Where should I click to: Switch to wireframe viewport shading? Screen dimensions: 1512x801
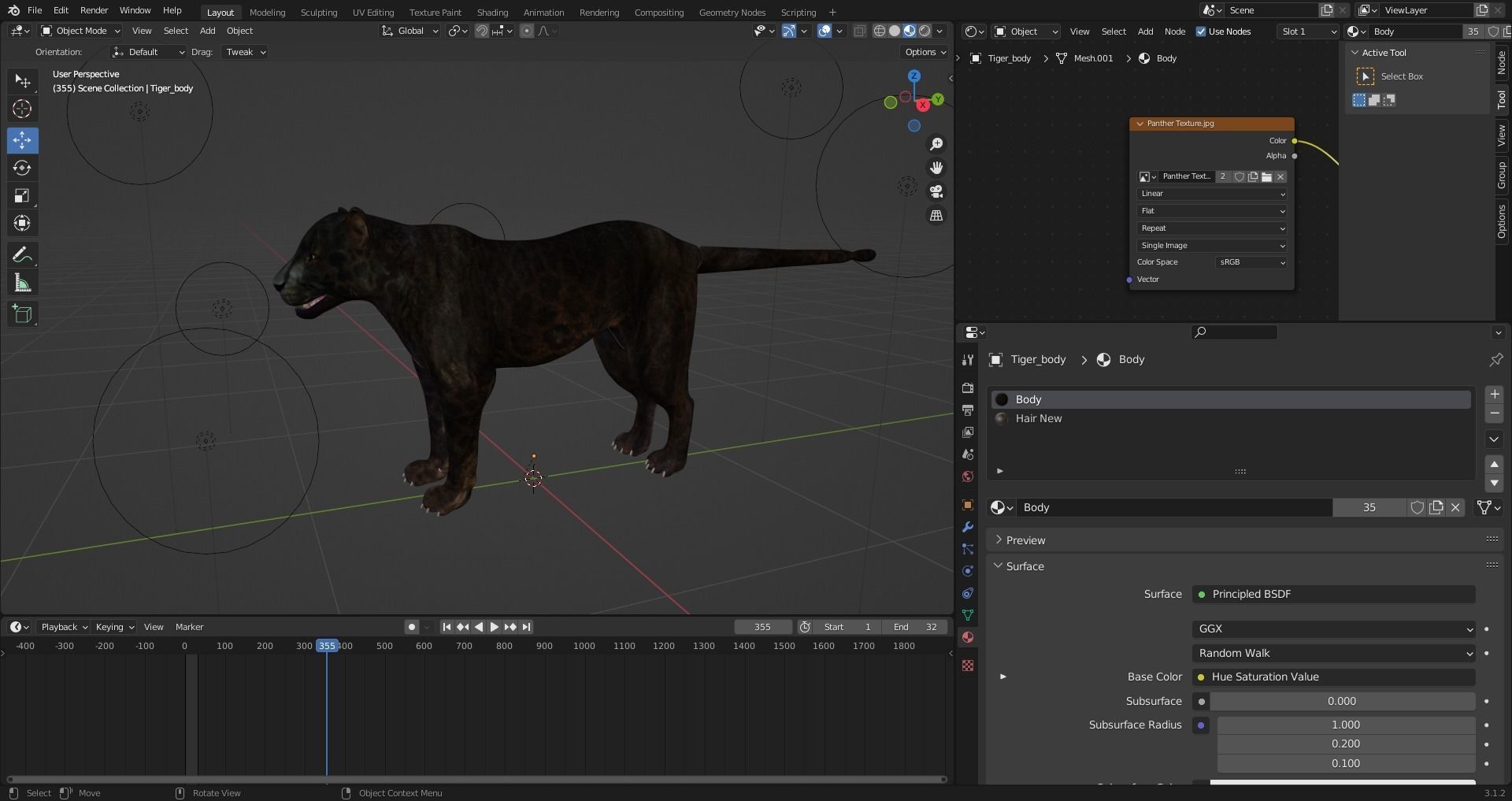880,31
